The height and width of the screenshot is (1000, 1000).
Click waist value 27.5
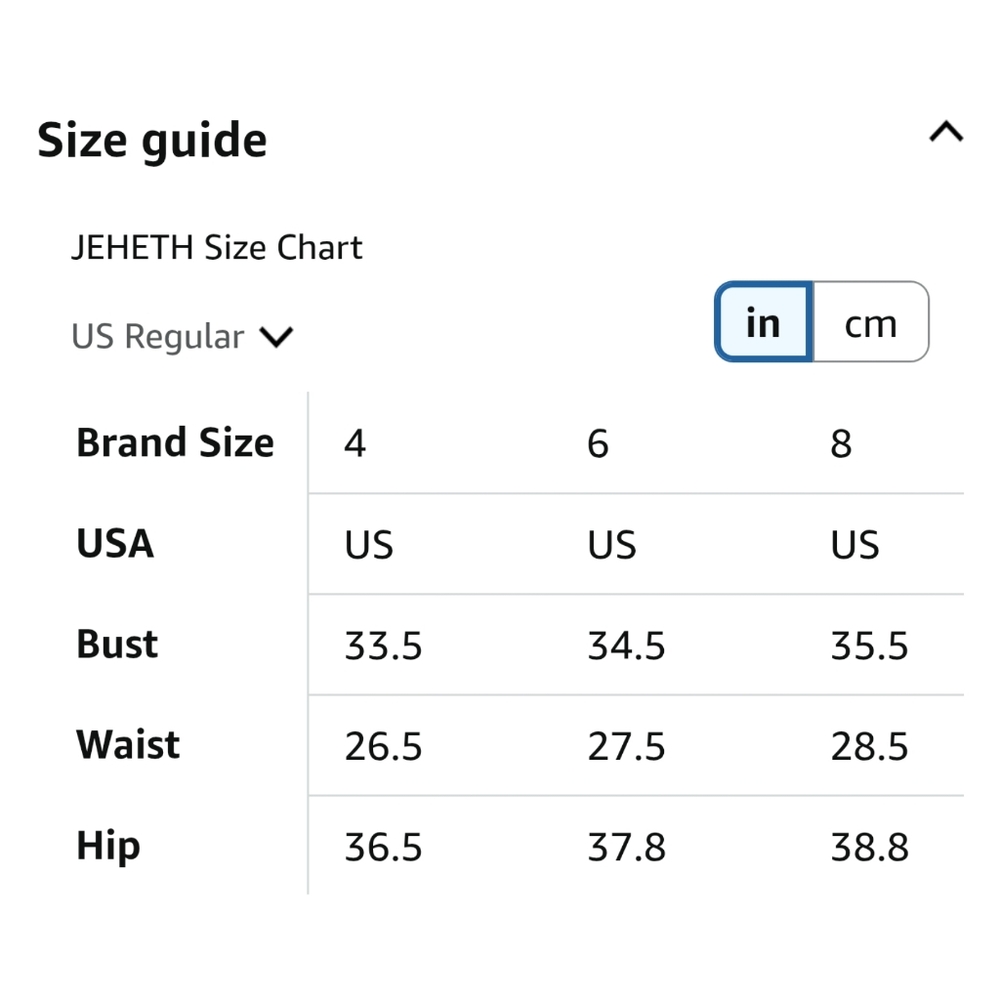point(626,746)
